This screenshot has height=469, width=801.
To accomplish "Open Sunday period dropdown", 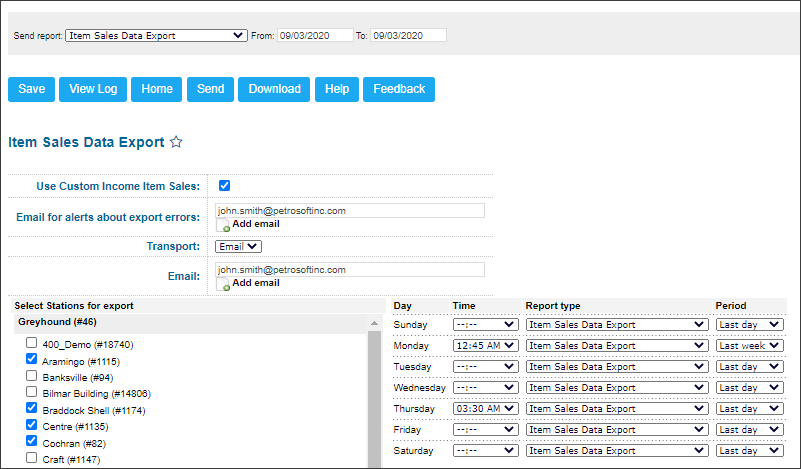I will tap(750, 324).
